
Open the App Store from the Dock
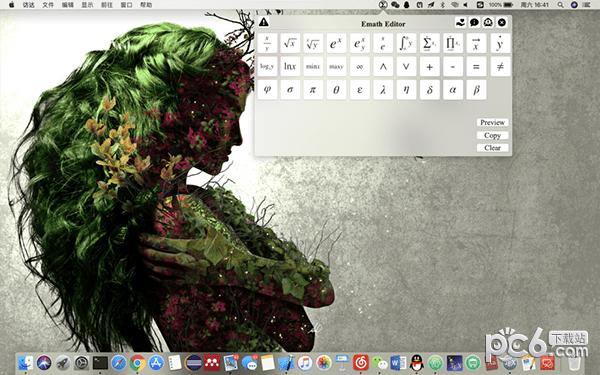coord(156,363)
